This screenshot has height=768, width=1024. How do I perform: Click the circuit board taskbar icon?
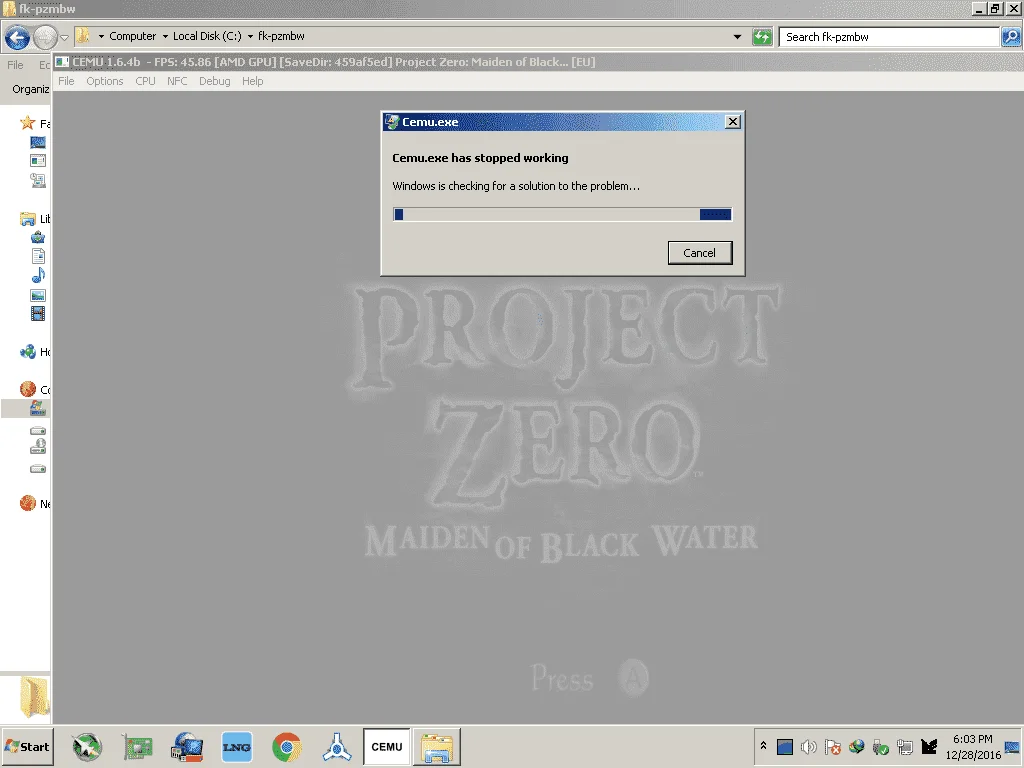(x=137, y=747)
